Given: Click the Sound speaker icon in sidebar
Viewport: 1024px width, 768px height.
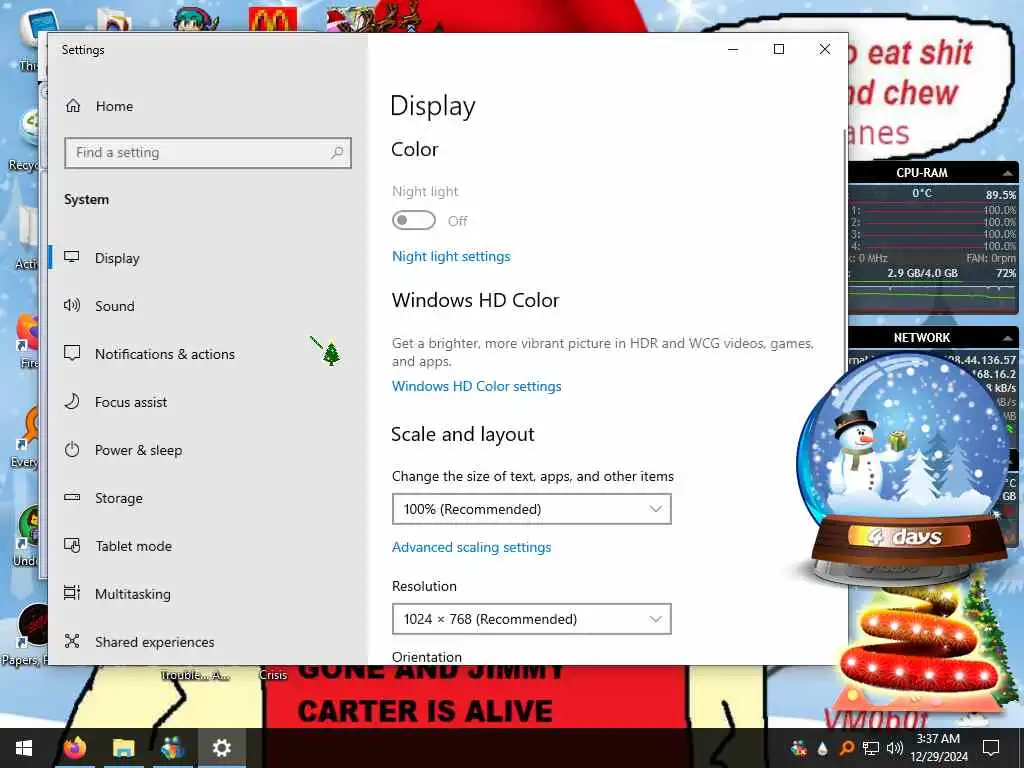Looking at the screenshot, I should [x=72, y=305].
